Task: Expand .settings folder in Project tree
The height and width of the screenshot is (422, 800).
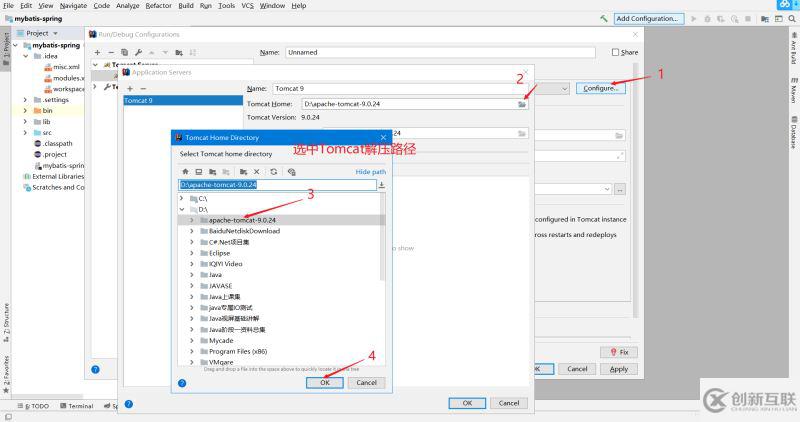Action: pos(25,100)
